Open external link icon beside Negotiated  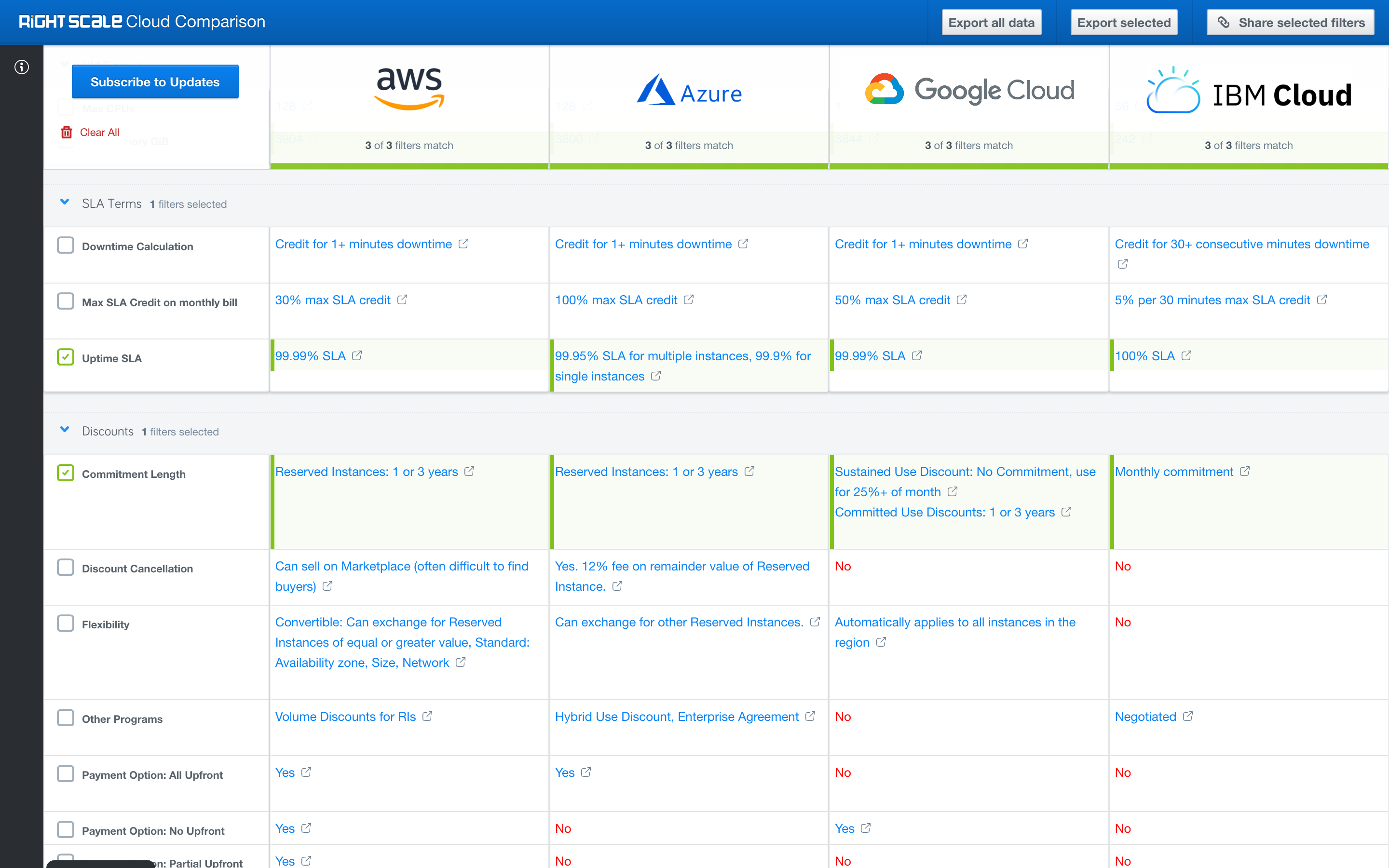click(x=1188, y=717)
